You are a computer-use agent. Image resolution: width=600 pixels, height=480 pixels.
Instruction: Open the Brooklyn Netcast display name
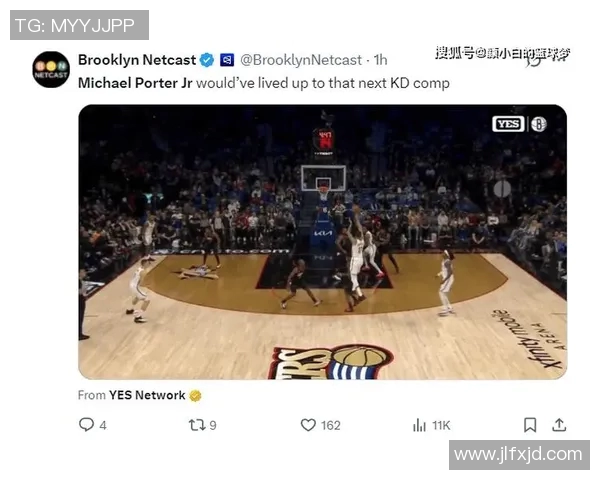tap(137, 60)
